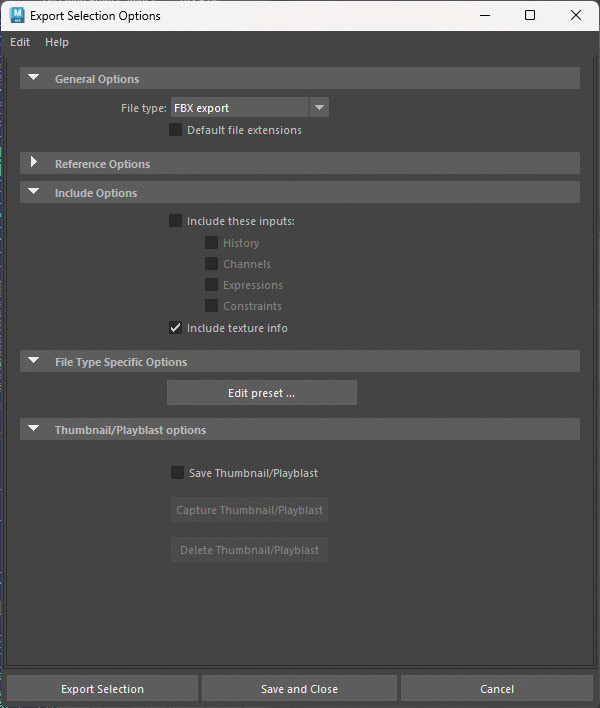Click the Edit preset button
600x708 pixels.
[x=261, y=393]
